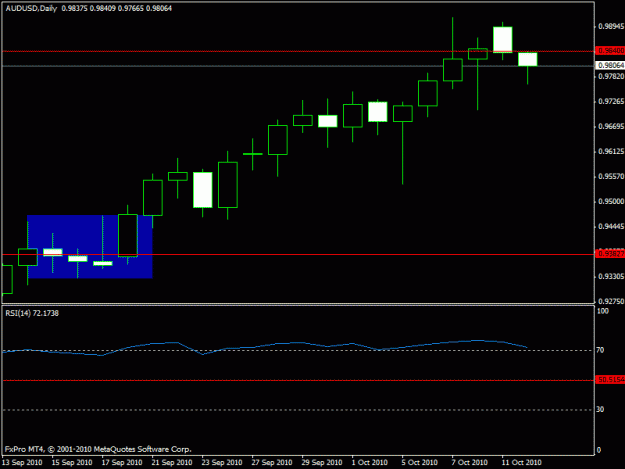Click the 15 Sep 2010 date label
Screen dimensions: 625x469
[72, 463]
